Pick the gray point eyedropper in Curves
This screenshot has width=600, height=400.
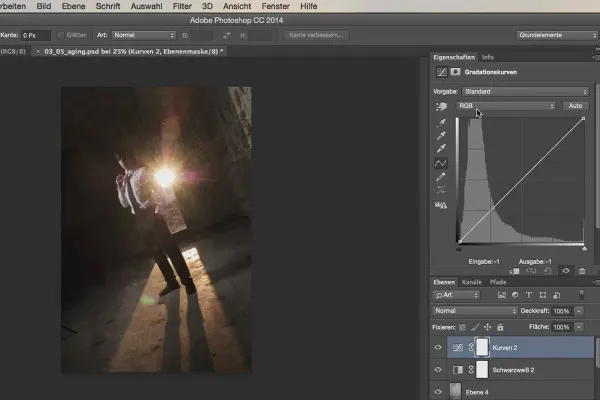(441, 136)
